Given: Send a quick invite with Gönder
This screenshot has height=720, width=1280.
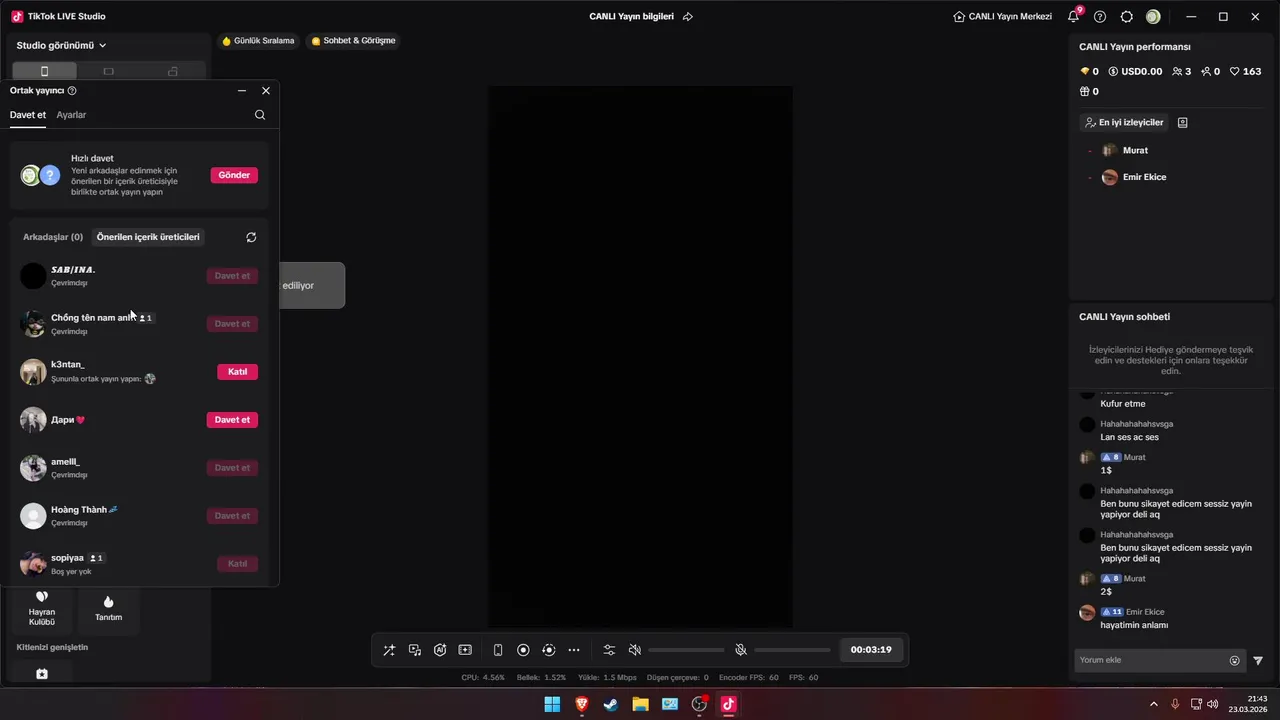Looking at the screenshot, I should pos(234,175).
